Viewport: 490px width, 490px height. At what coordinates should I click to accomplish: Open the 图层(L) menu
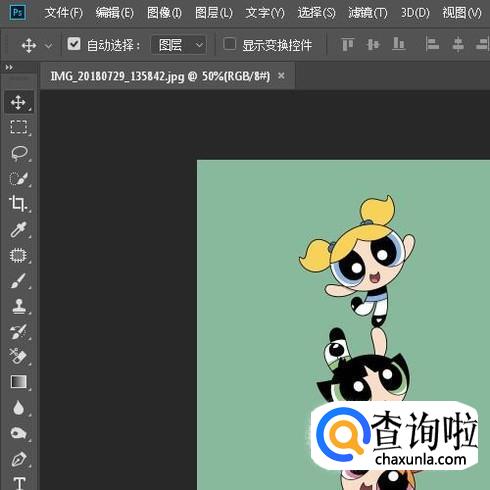pos(214,13)
